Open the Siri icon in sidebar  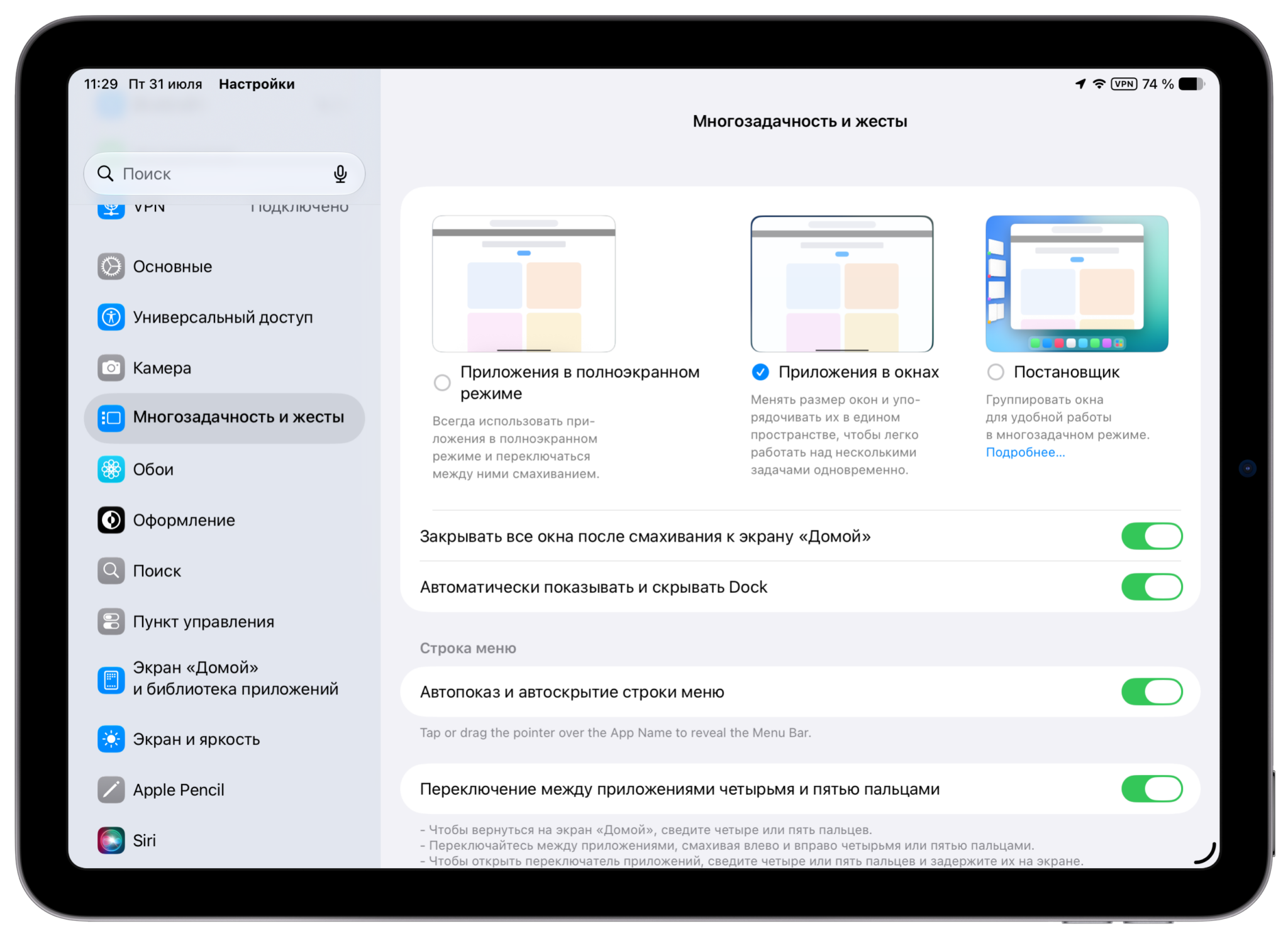[111, 840]
